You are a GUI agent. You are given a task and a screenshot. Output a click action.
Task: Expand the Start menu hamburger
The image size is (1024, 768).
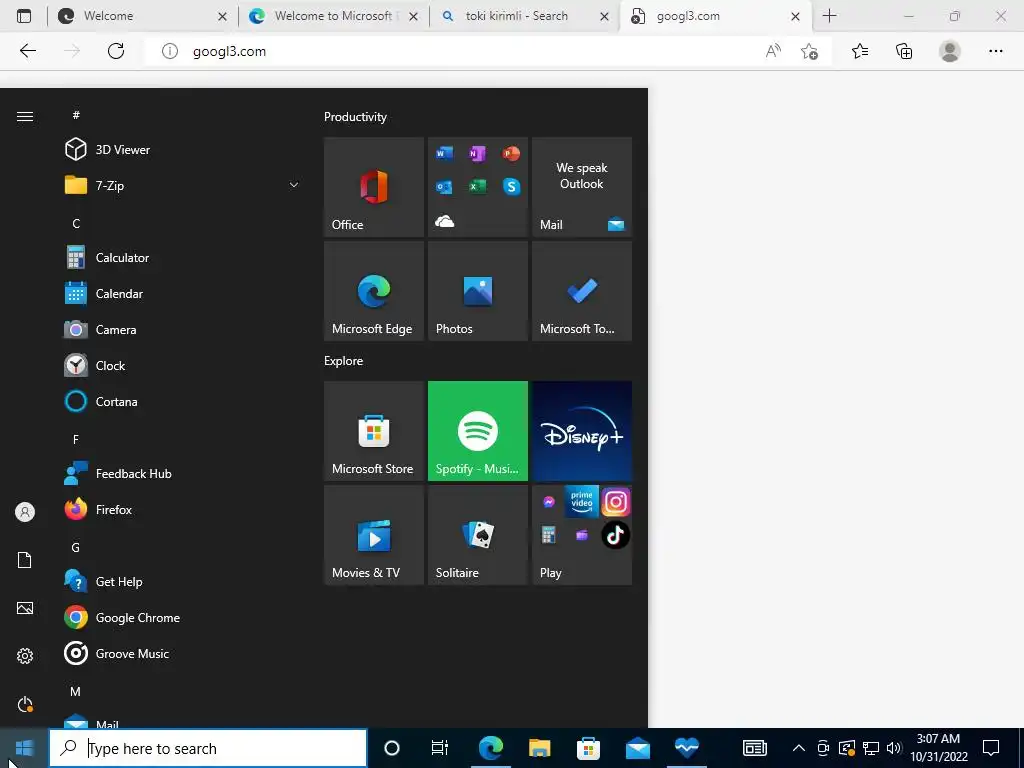click(x=25, y=116)
